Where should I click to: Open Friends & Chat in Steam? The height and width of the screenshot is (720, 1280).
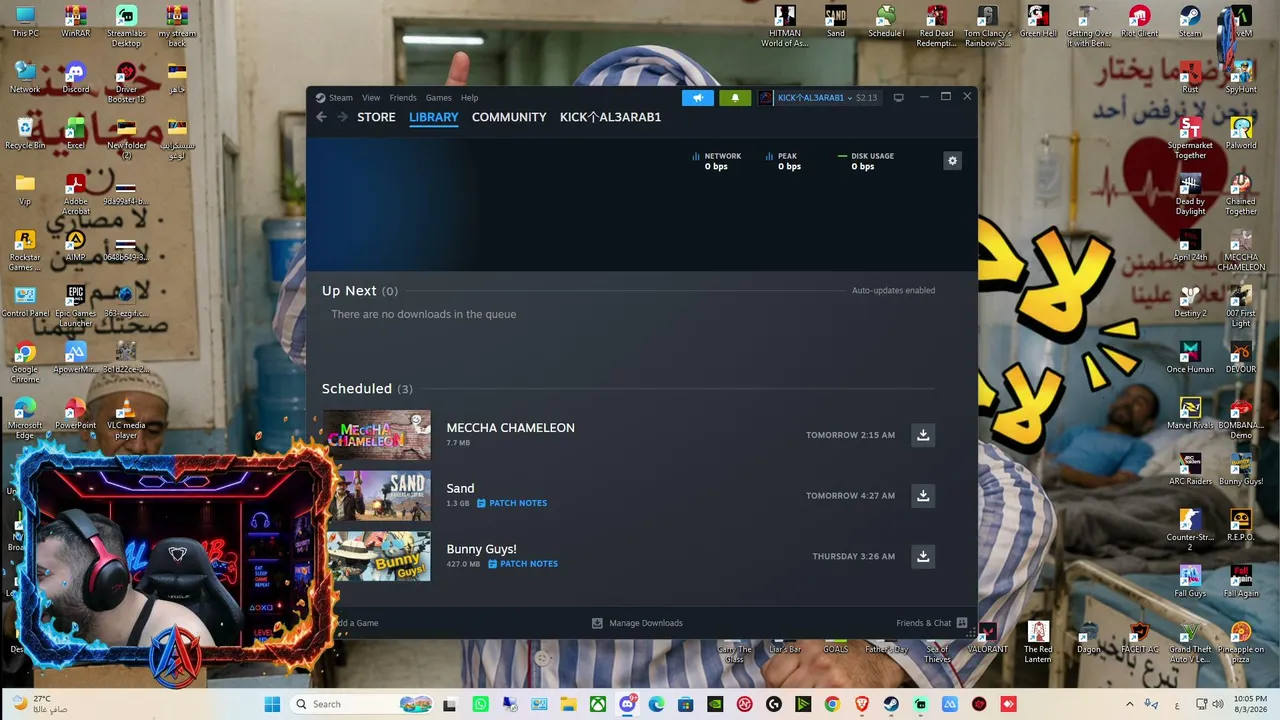[x=932, y=623]
